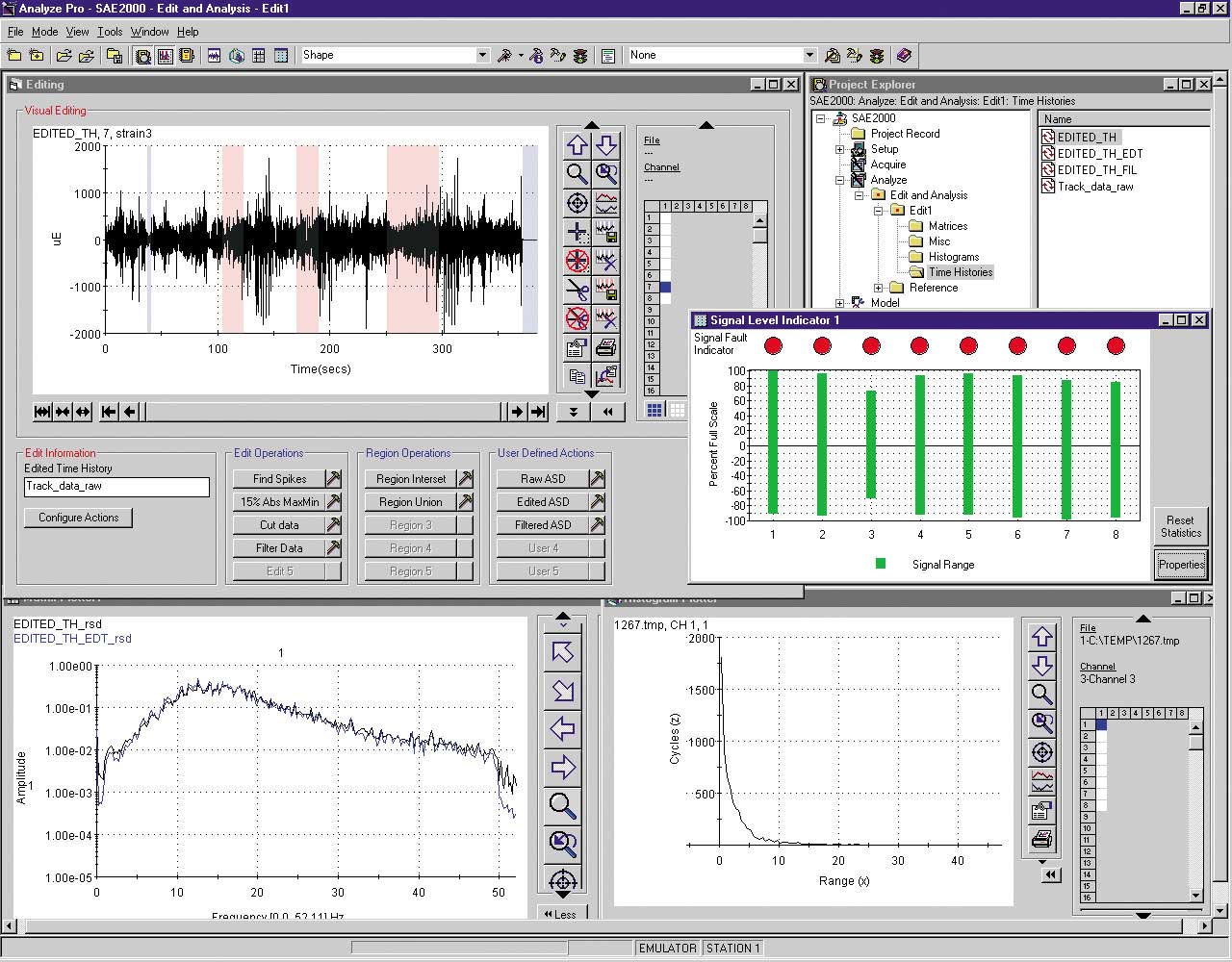Toggle the pressed waveform view button on main toolbar
This screenshot has height=962, width=1232.
pos(165,55)
